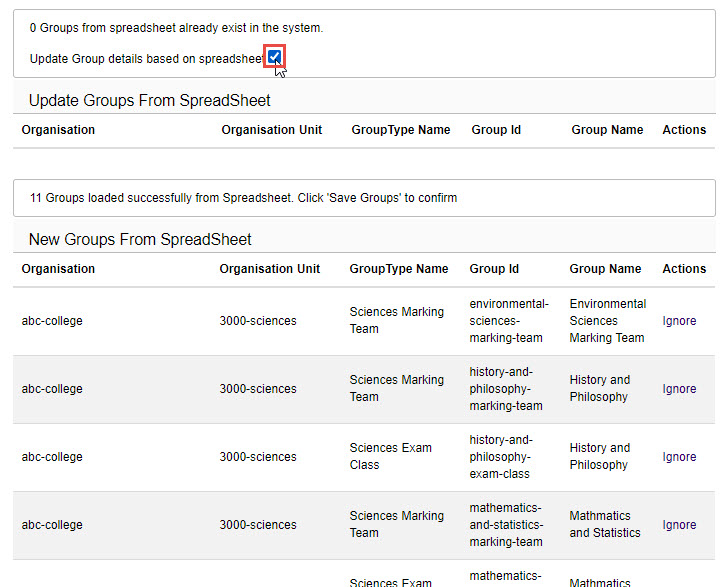723x587 pixels.
Task: Uncheck the Update Group details based on spreadsheet checkbox
Action: click(274, 58)
